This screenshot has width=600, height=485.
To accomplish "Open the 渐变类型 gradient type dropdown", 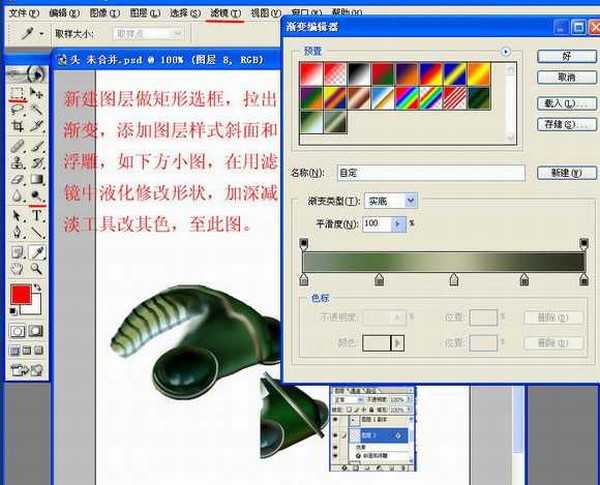I will pos(410,201).
